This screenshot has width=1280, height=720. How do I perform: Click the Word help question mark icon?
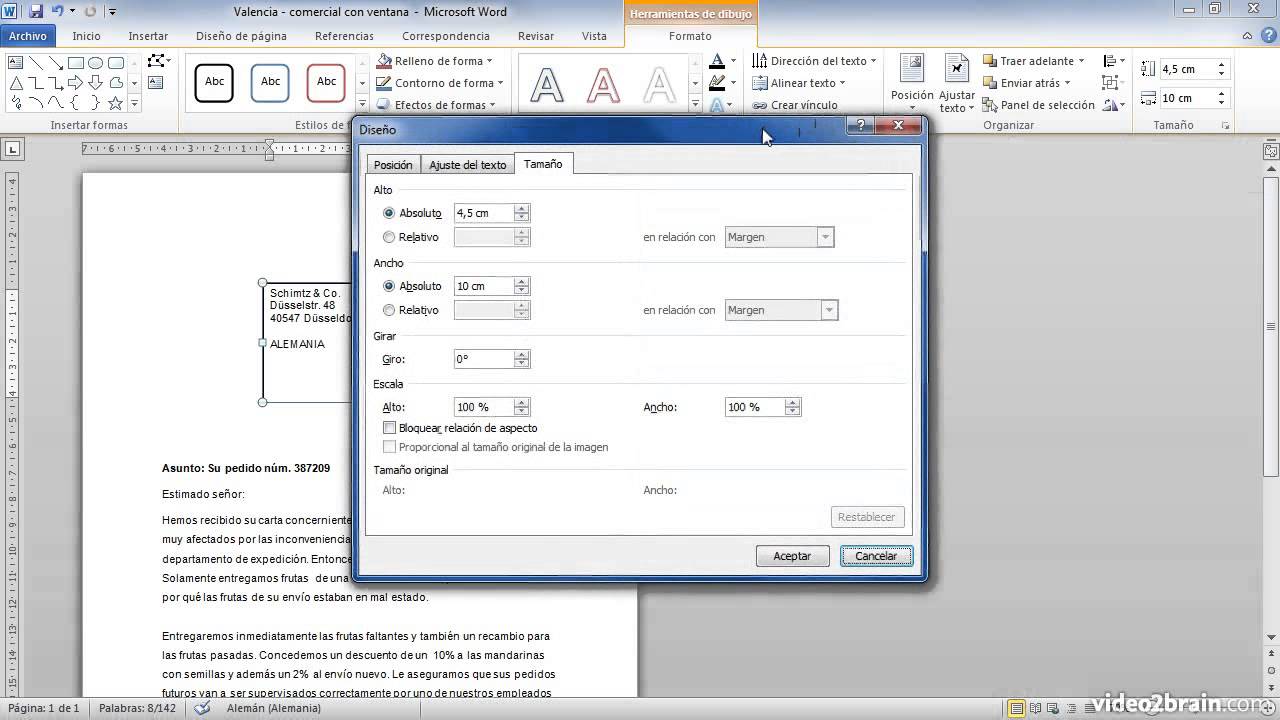click(x=1268, y=36)
